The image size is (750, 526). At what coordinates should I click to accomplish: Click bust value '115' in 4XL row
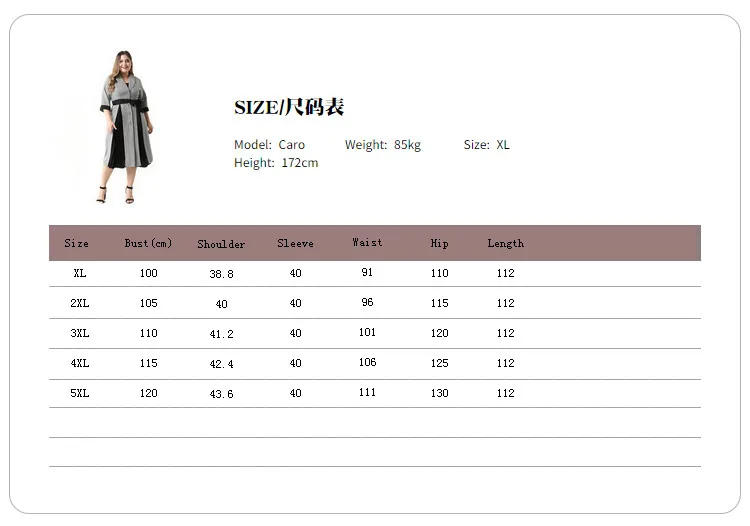tap(149, 363)
